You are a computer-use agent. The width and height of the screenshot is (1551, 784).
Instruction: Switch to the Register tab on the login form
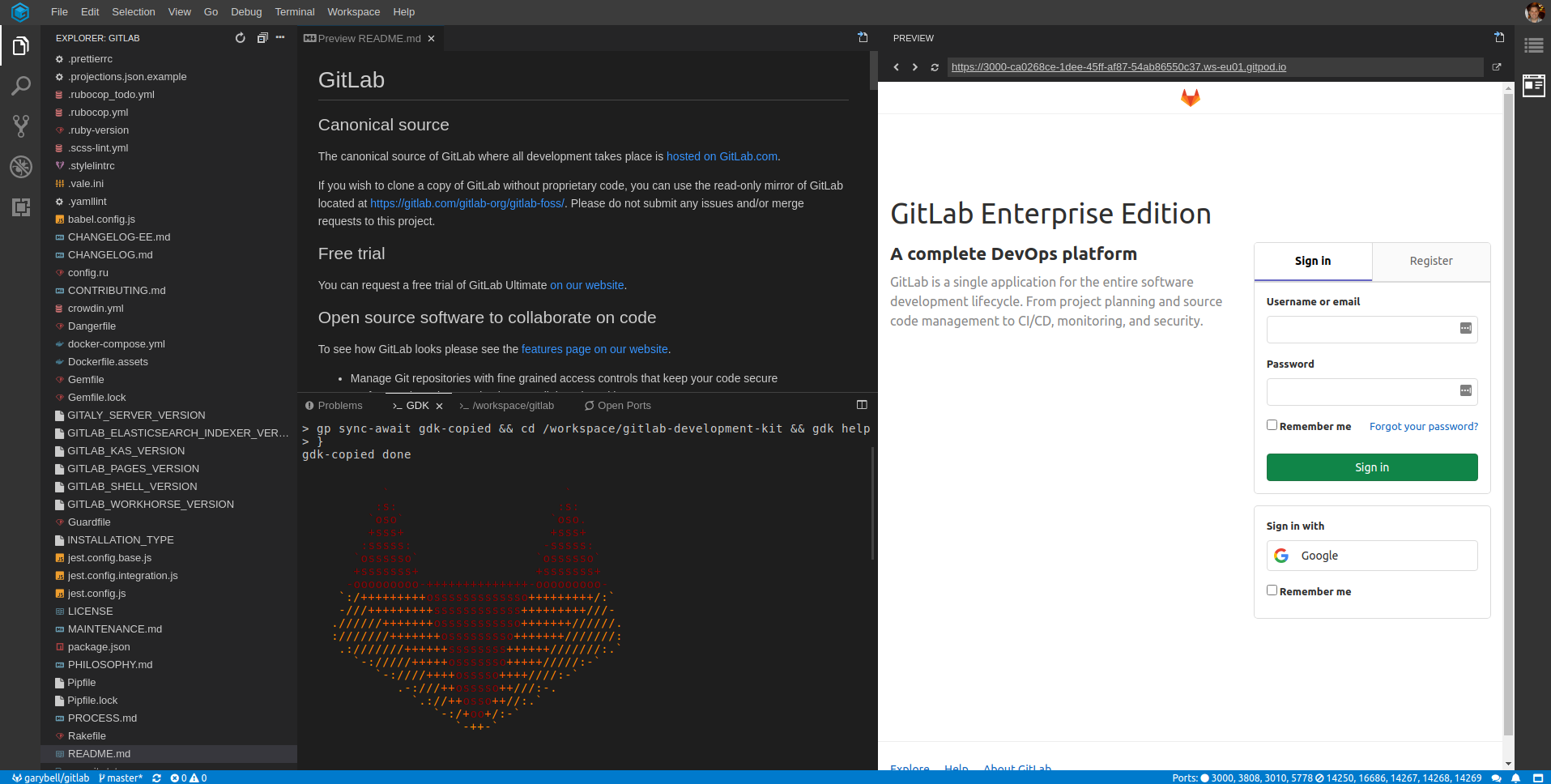coord(1430,261)
